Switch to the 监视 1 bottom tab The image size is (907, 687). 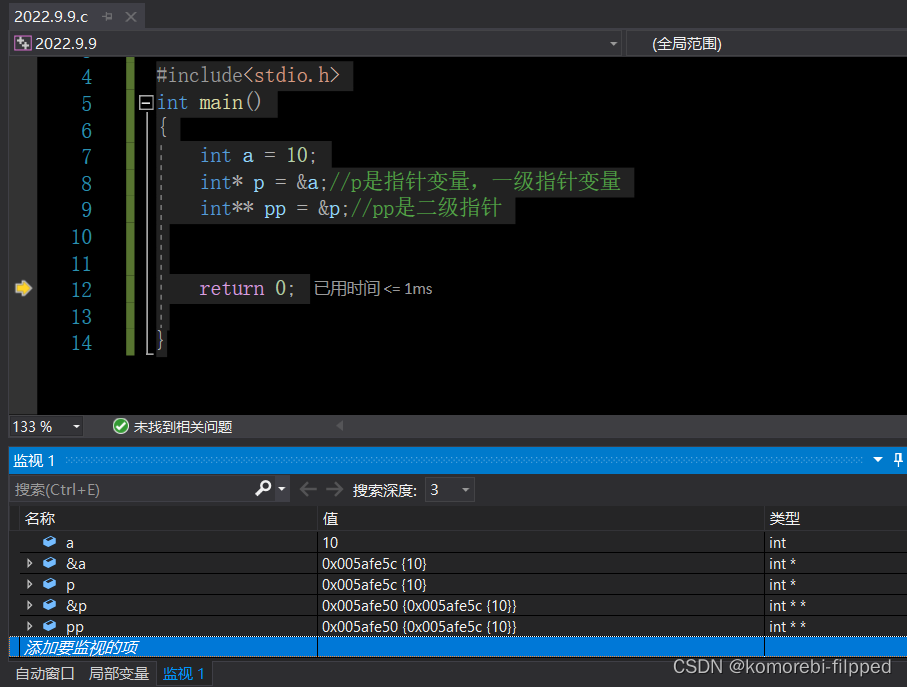pos(183,674)
